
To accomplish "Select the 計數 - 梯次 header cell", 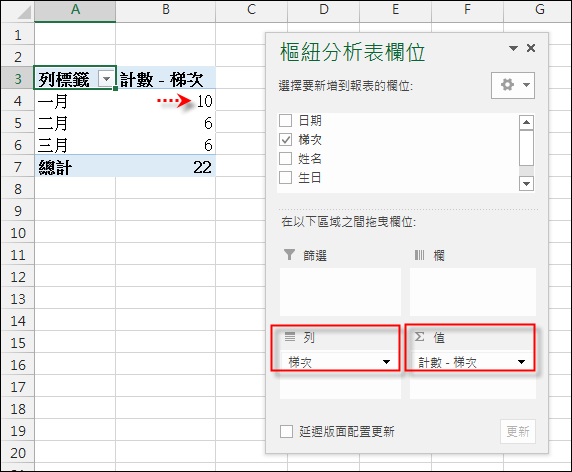I will pos(166,78).
